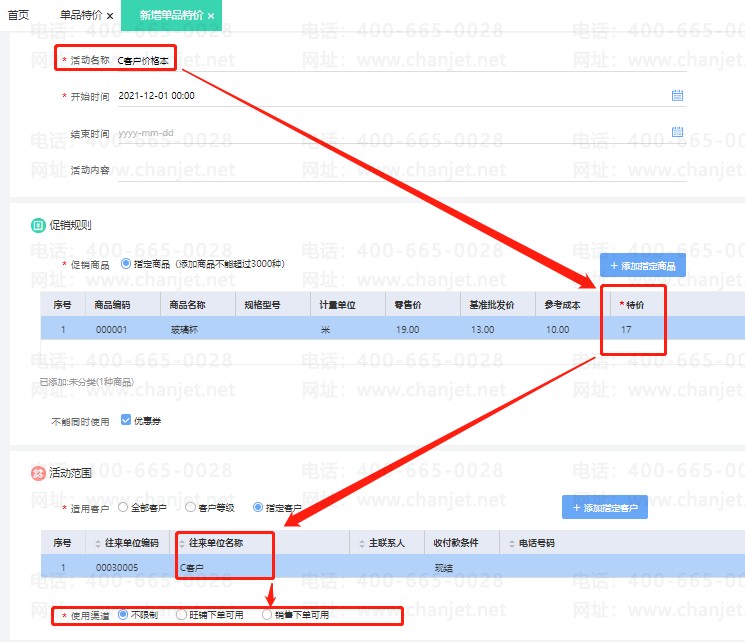Click product code 000001 cell
This screenshot has height=642, width=745.
click(112, 329)
